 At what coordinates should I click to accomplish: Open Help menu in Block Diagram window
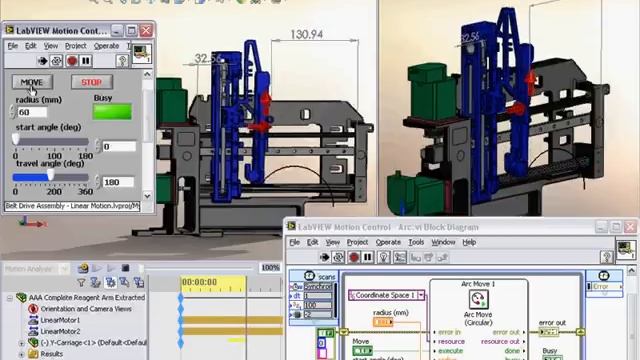[x=469, y=242]
